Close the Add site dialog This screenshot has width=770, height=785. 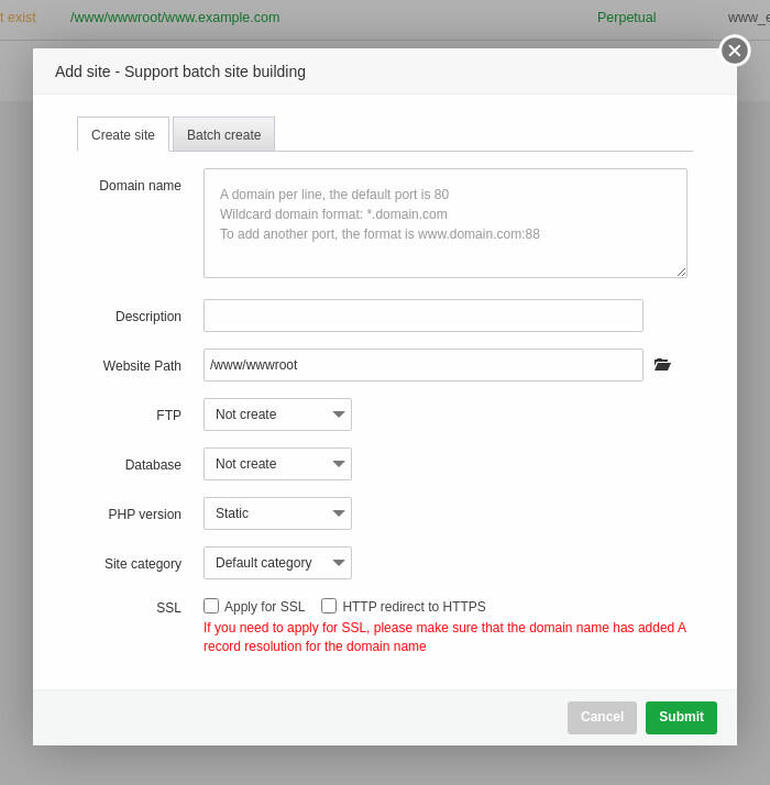[x=734, y=51]
